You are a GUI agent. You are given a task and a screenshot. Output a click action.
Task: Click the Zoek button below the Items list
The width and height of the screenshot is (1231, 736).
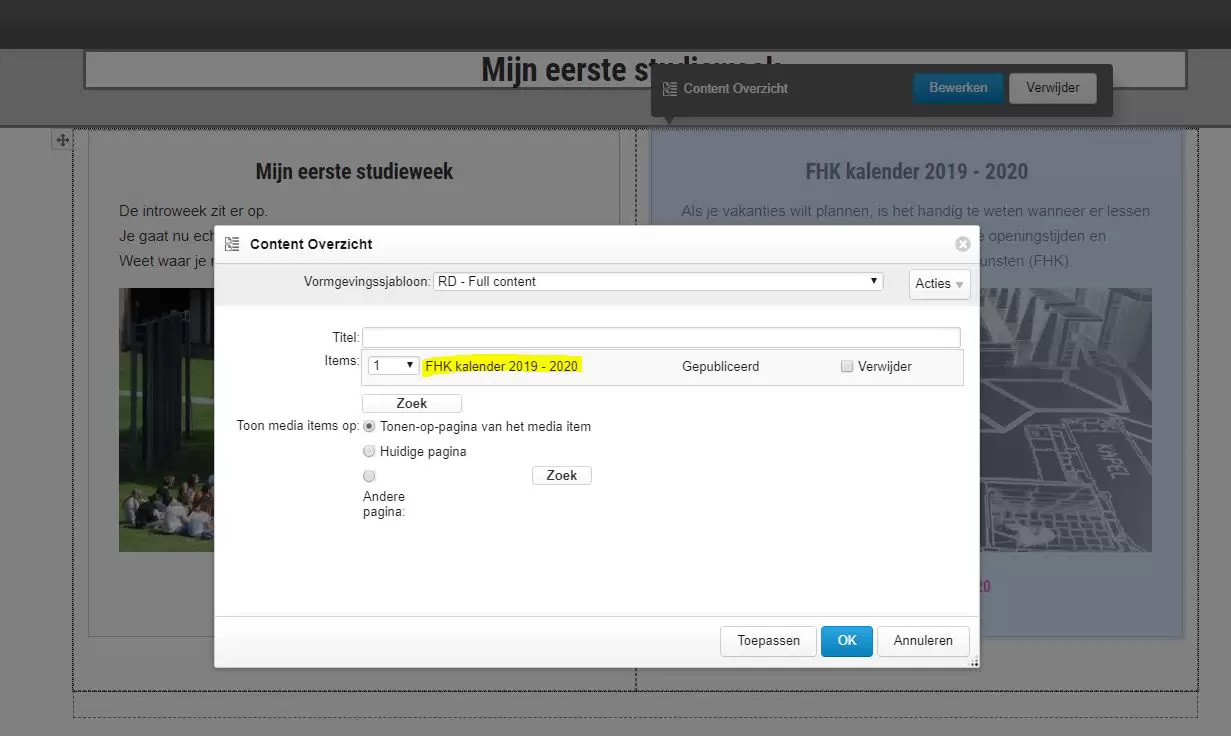(411, 403)
